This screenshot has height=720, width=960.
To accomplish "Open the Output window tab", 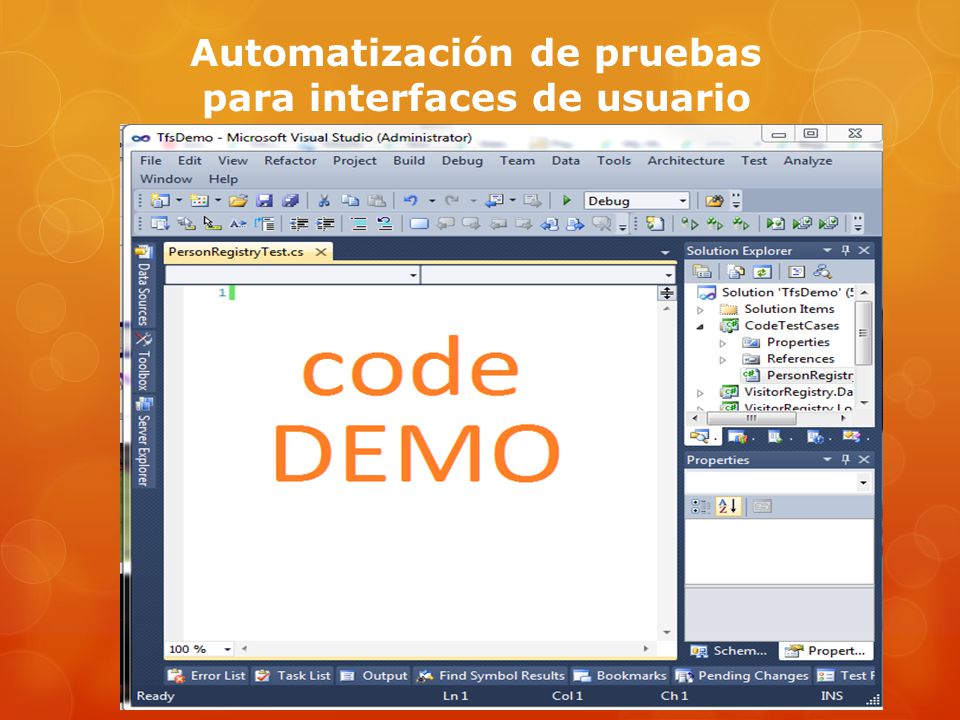I will (x=373, y=676).
